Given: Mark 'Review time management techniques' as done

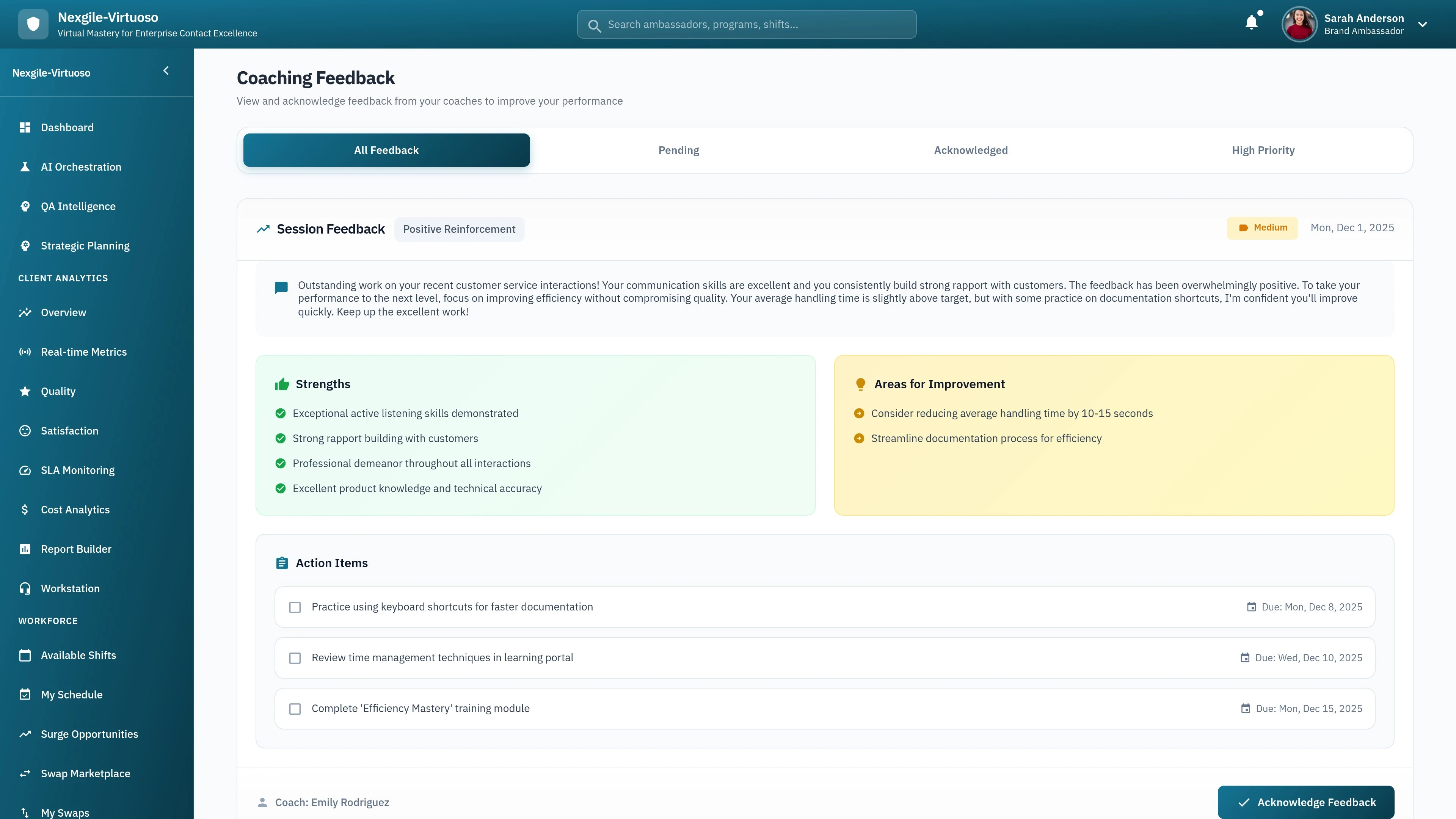Looking at the screenshot, I should pos(295,658).
